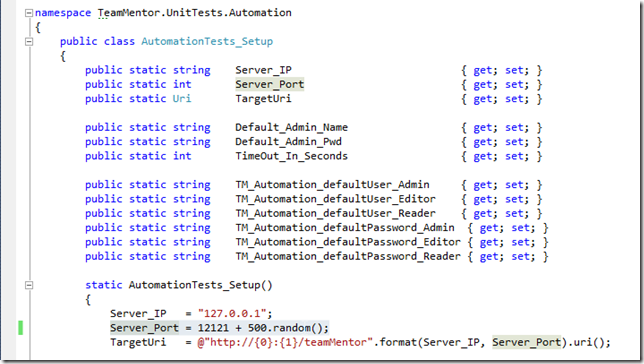Click the TargetUri property declaration name
The height and width of the screenshot is (364, 644).
pos(263,99)
